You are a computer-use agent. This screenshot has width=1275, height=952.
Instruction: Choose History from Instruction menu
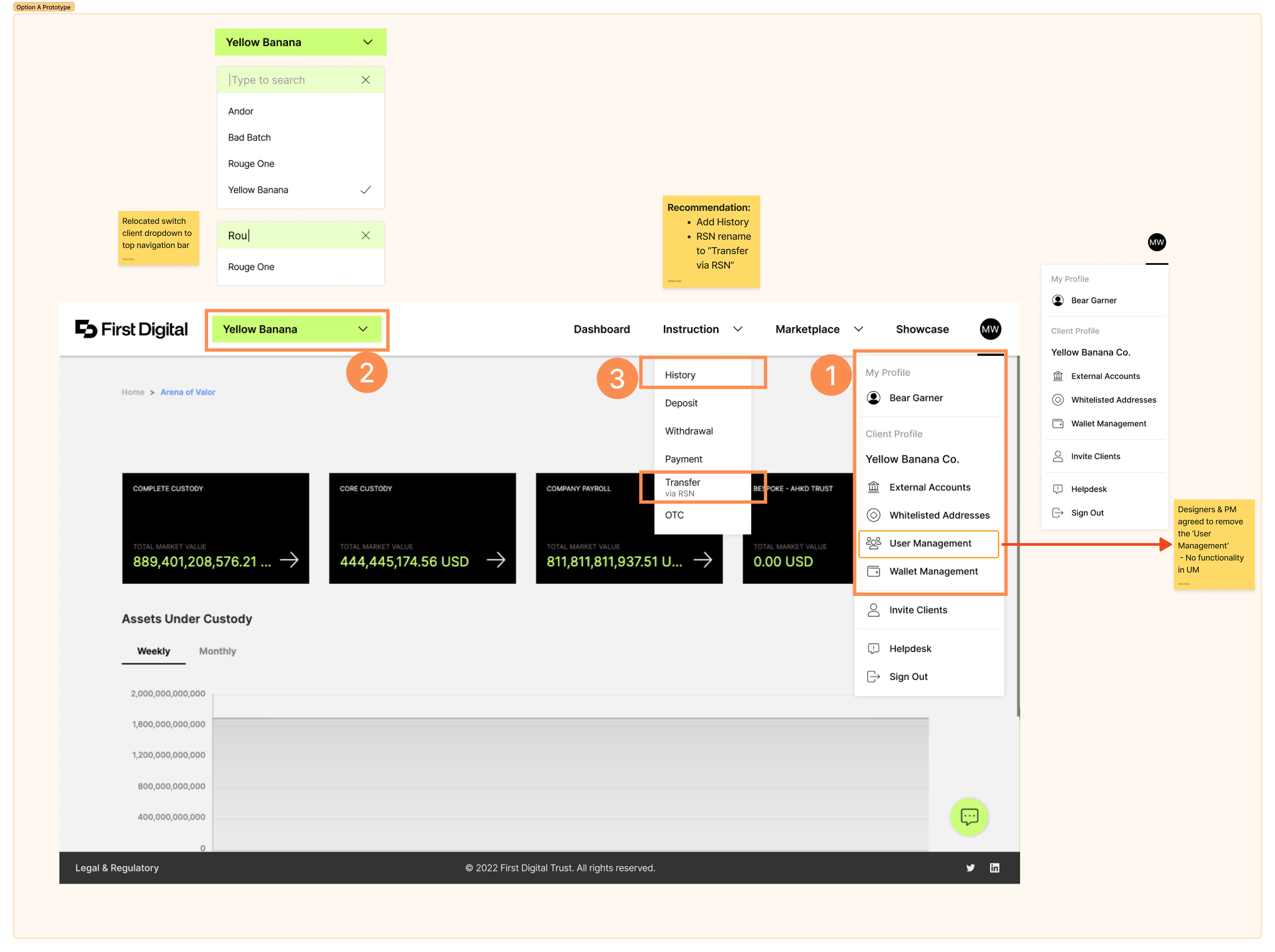(x=702, y=375)
